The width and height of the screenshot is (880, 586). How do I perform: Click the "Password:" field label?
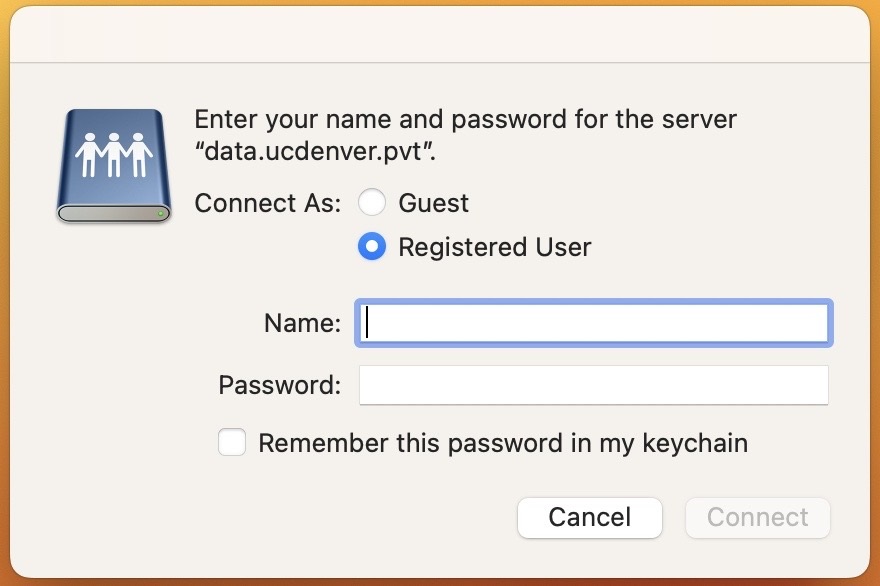tap(280, 385)
